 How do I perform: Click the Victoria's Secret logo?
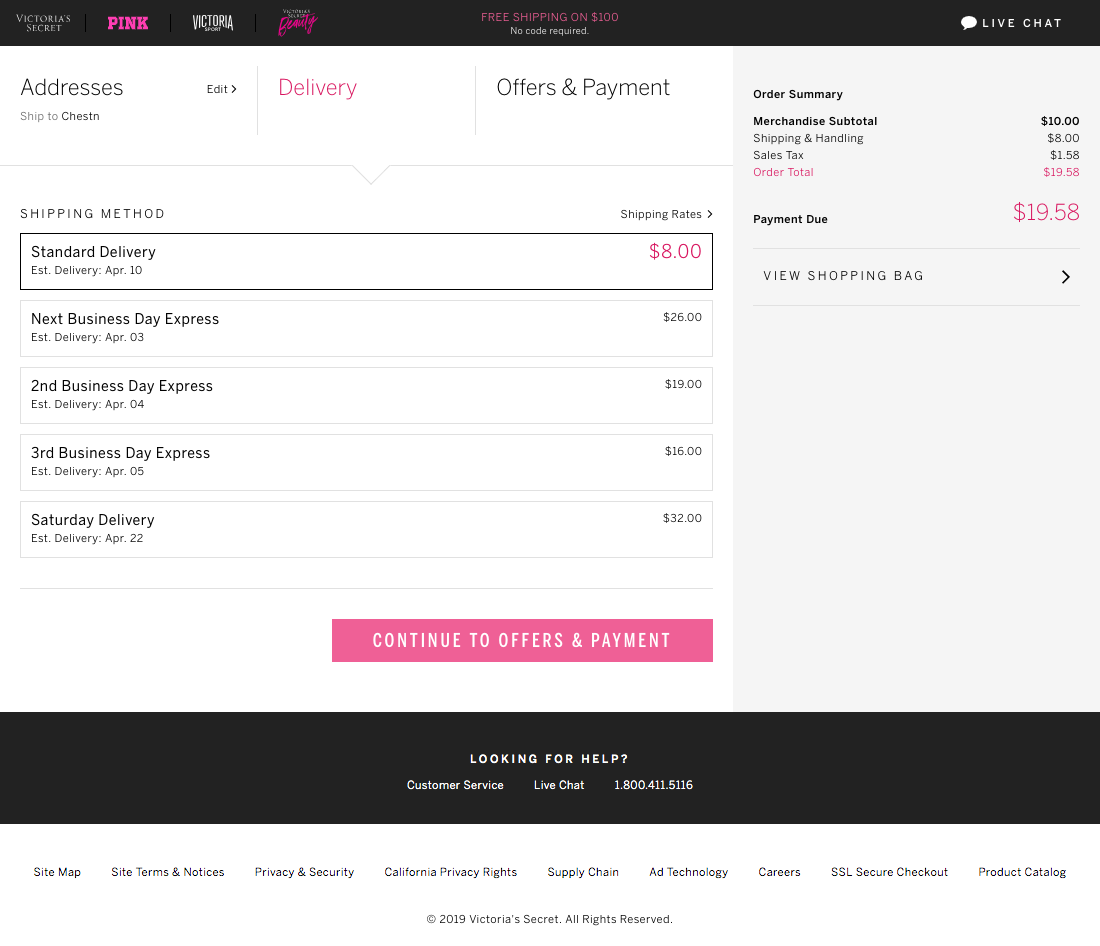point(44,23)
